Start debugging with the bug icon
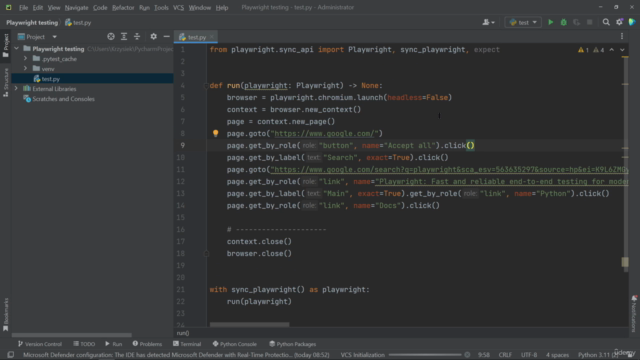The width and height of the screenshot is (640, 360). 564,22
